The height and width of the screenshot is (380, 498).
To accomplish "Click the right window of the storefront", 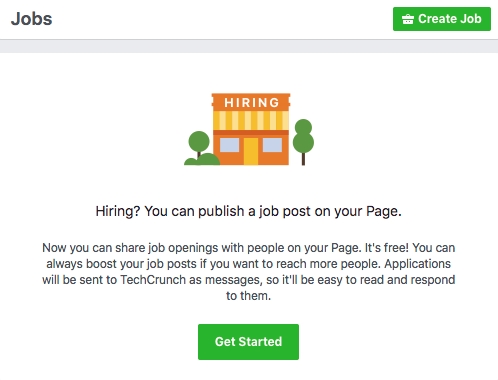I will pyautogui.click(x=272, y=145).
